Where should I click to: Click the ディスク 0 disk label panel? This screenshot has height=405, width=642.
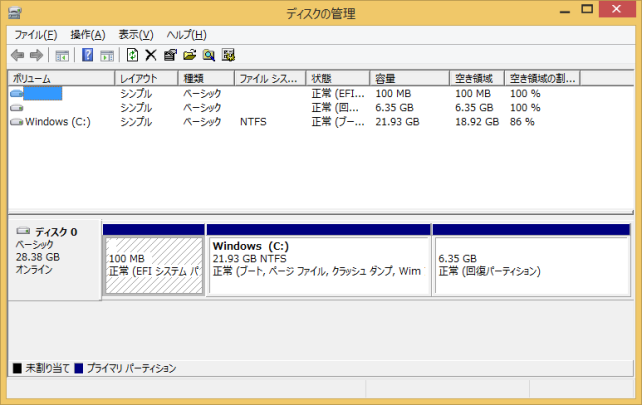coord(54,259)
